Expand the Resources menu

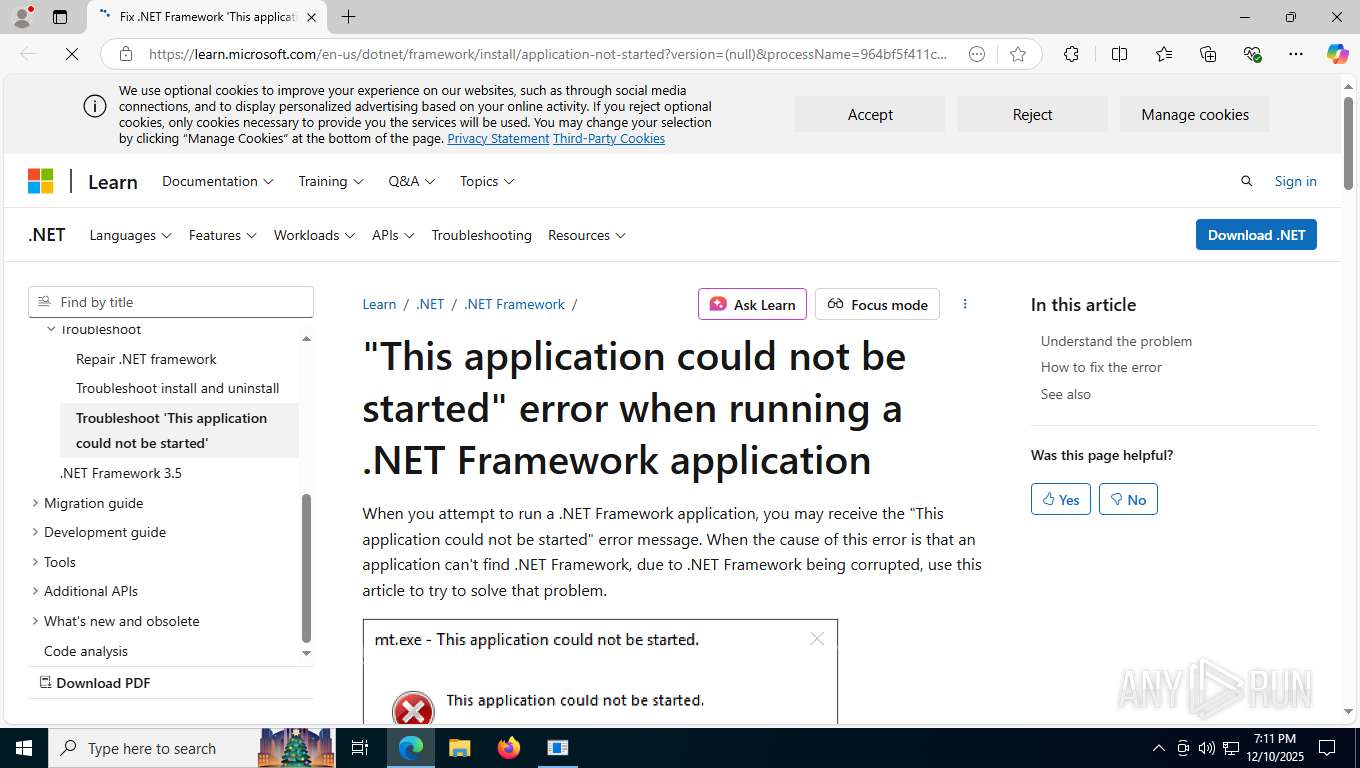coord(587,235)
